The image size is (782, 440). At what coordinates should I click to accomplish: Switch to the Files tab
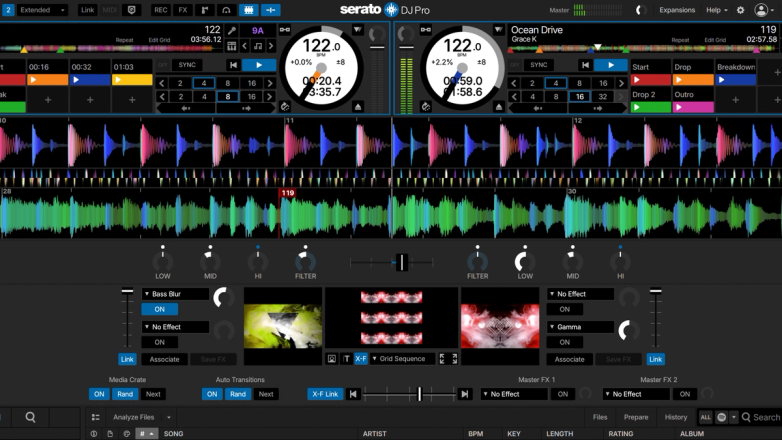pyautogui.click(x=600, y=417)
